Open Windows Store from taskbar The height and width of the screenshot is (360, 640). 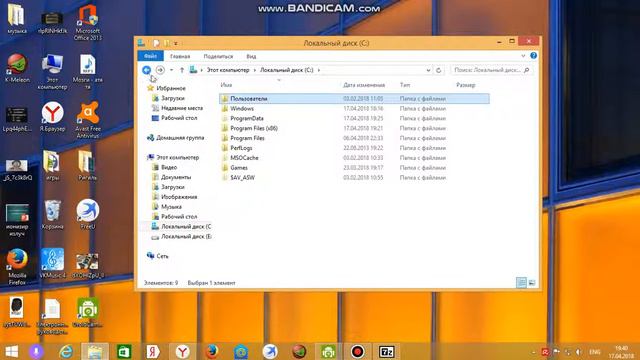coord(124,351)
